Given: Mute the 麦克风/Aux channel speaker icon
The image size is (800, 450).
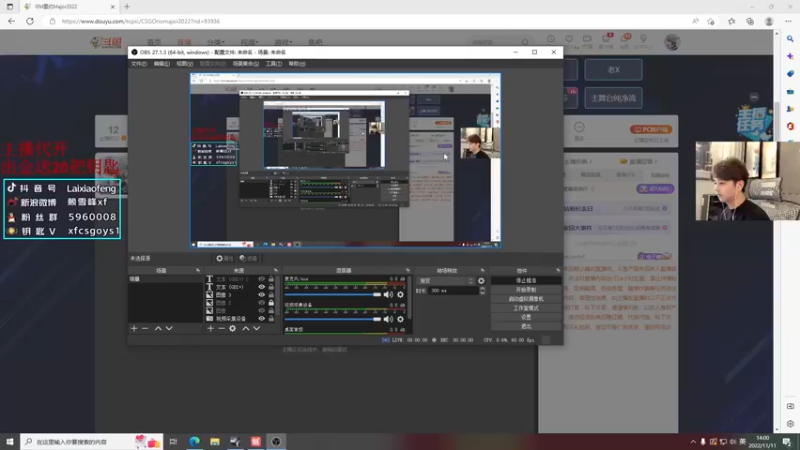Looking at the screenshot, I should tap(389, 294).
